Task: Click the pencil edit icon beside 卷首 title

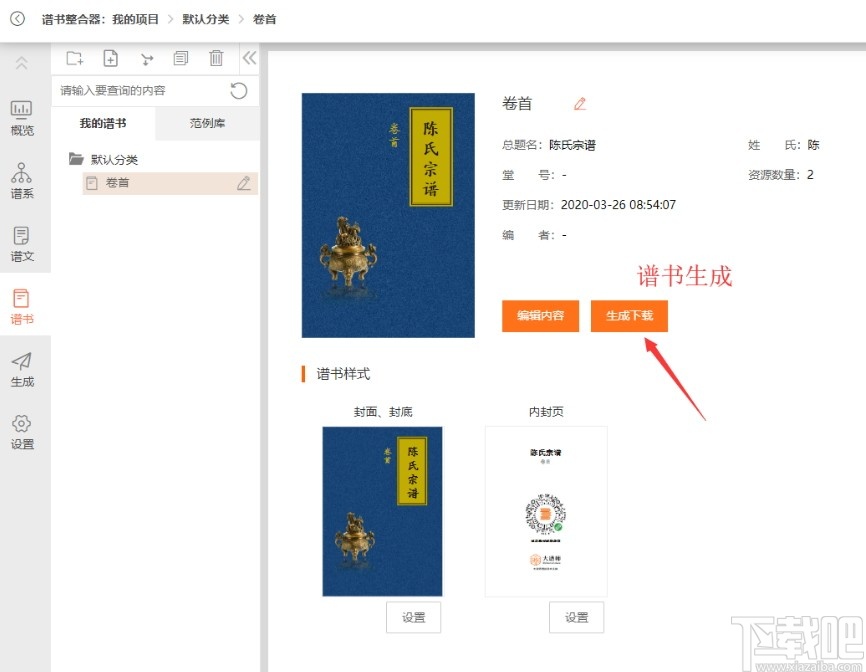Action: coord(580,102)
